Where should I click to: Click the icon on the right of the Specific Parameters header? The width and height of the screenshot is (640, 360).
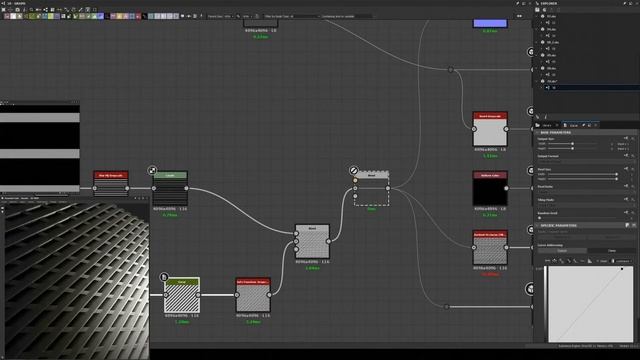(633, 225)
